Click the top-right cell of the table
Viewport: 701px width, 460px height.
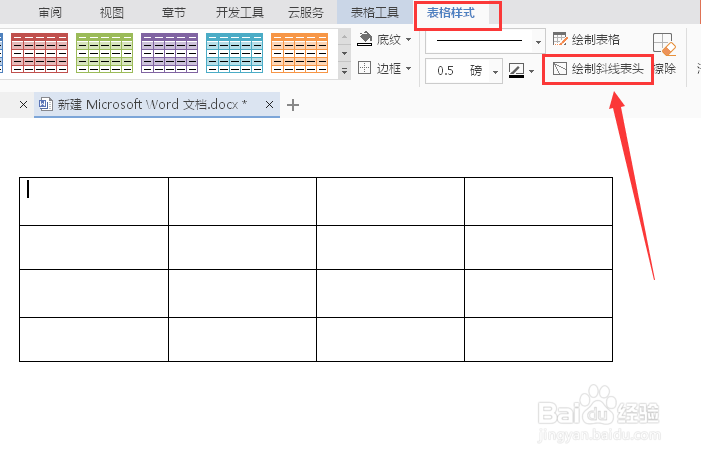(x=538, y=202)
